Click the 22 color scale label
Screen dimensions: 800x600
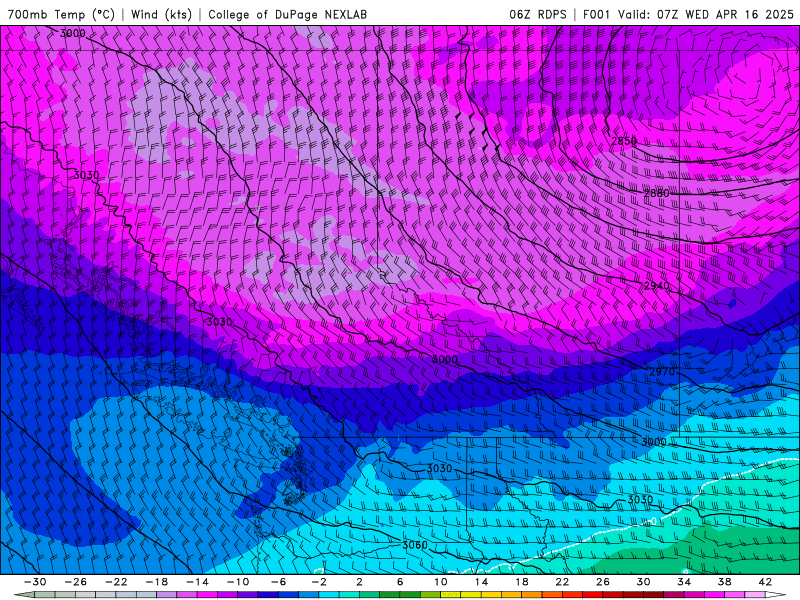[x=562, y=582]
